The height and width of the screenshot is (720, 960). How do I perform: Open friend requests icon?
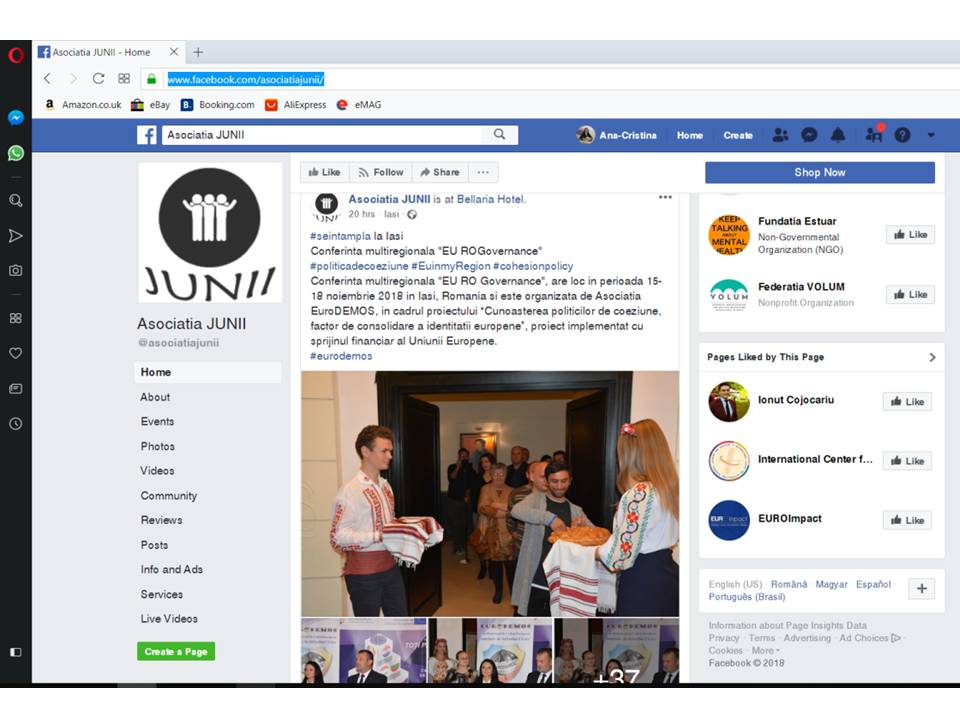780,135
